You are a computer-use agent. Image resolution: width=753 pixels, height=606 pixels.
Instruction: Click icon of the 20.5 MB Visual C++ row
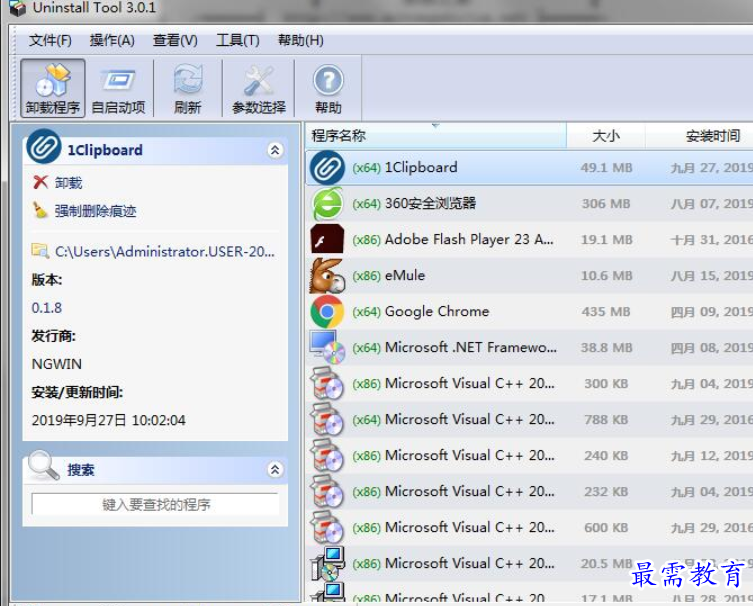[x=327, y=564]
